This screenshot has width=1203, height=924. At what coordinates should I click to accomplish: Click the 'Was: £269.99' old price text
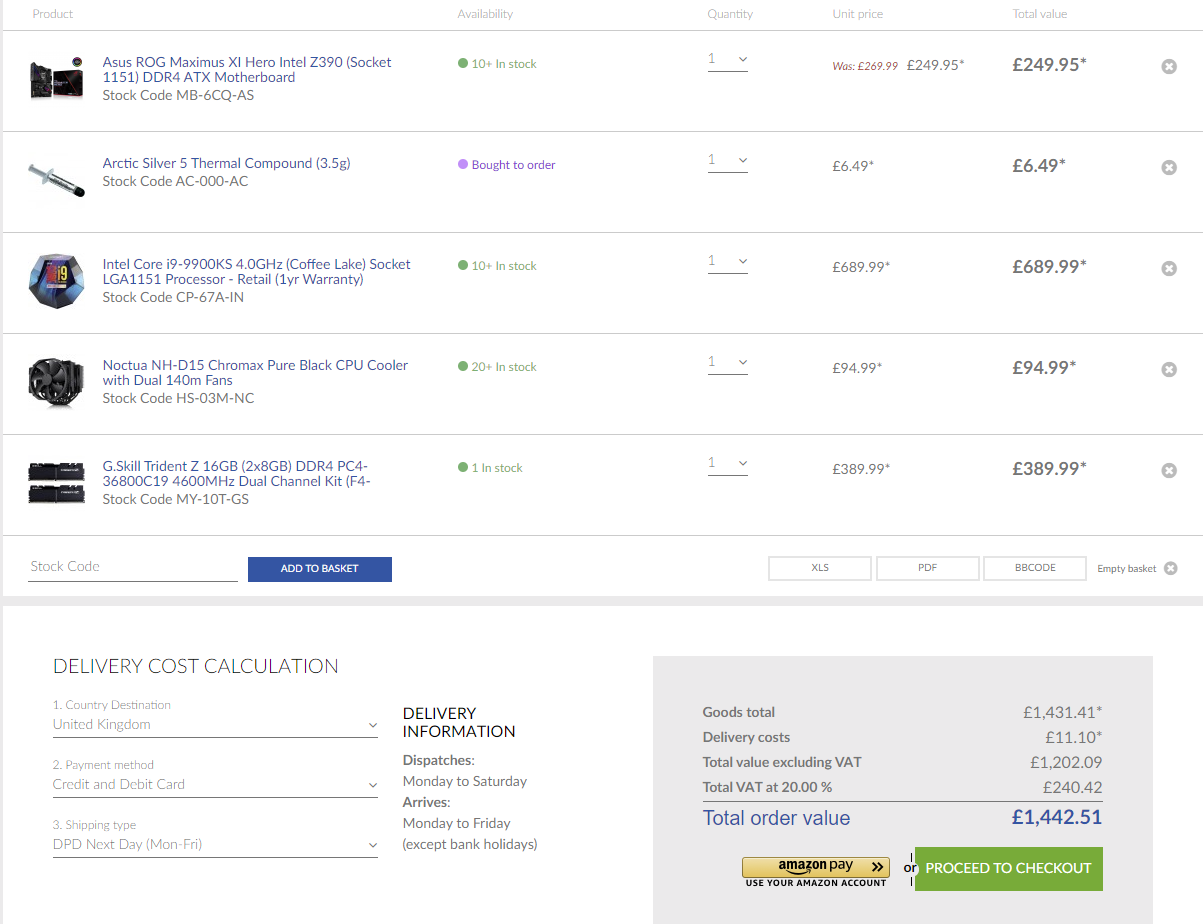pyautogui.click(x=865, y=66)
